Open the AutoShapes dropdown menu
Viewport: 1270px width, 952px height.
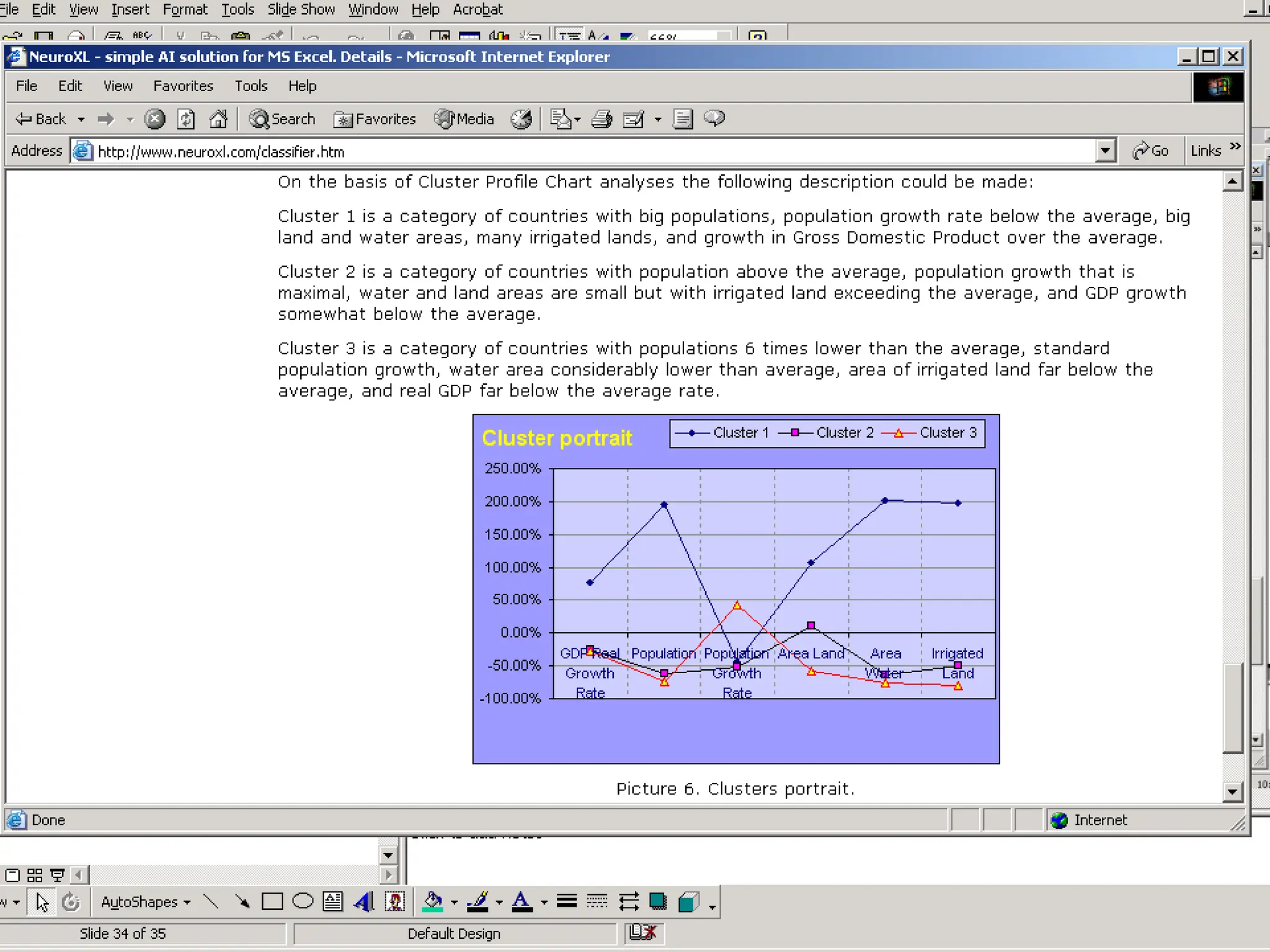tap(145, 902)
